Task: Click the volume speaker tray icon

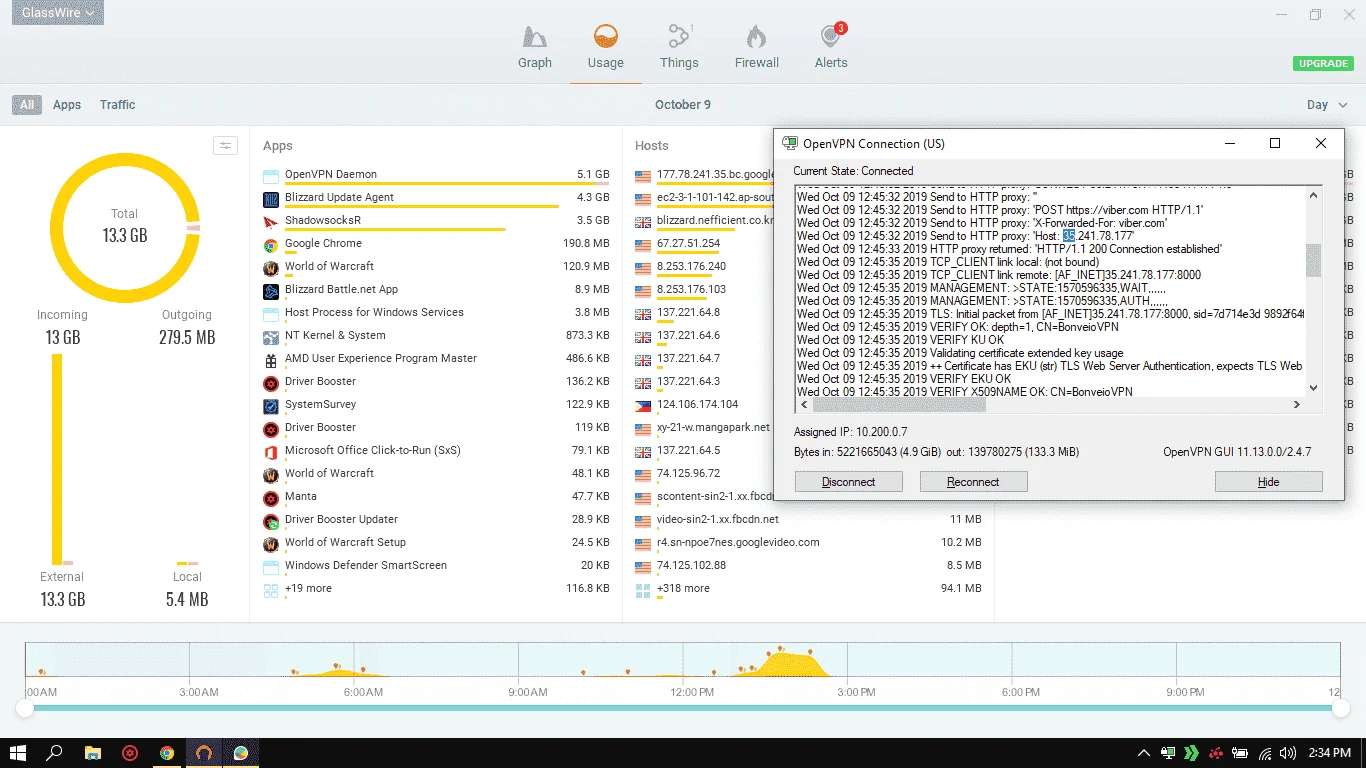Action: pos(1289,753)
